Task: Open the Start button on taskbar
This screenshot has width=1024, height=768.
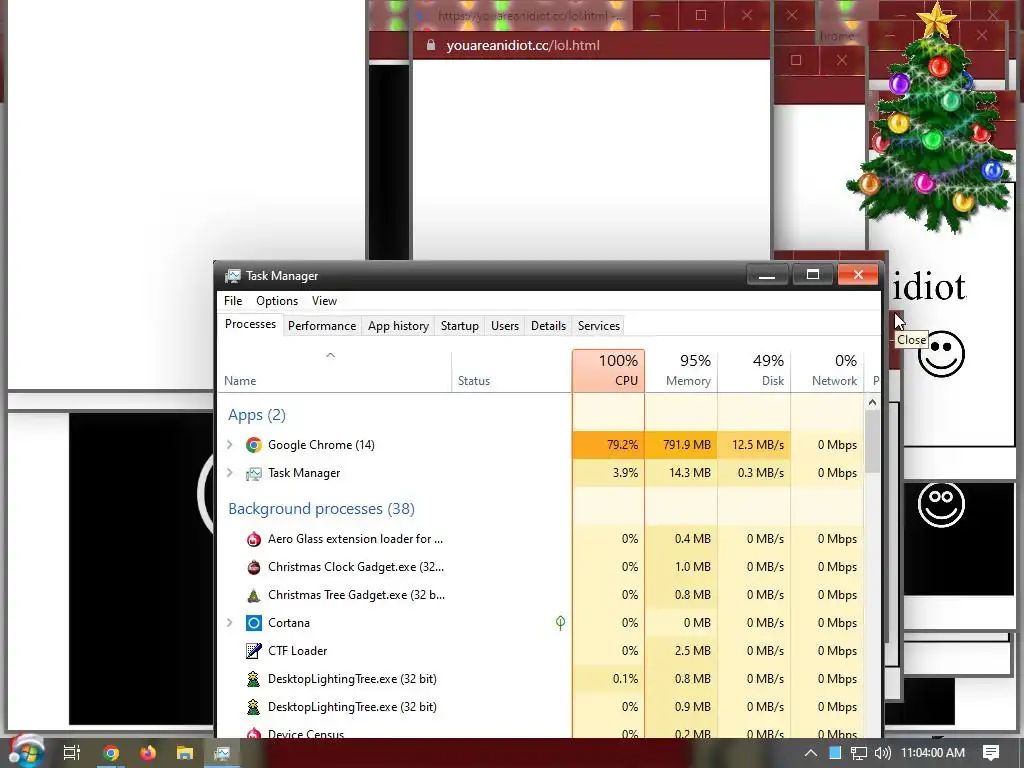Action: (x=26, y=752)
